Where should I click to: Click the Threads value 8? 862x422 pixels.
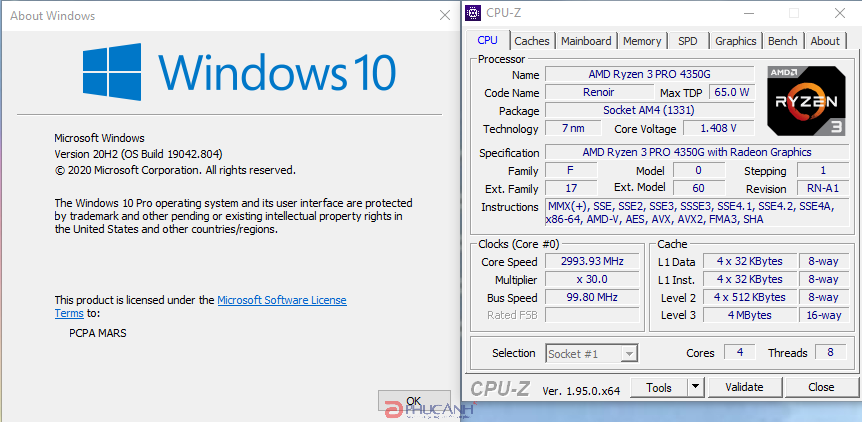(831, 352)
